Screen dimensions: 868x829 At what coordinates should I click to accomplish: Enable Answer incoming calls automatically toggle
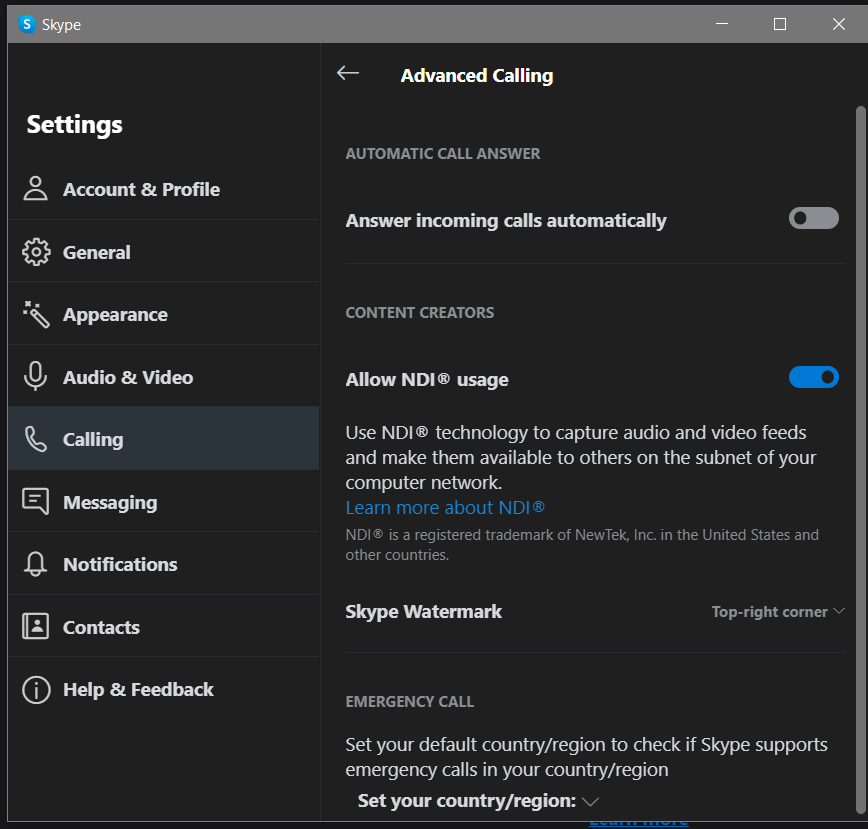tap(813, 218)
